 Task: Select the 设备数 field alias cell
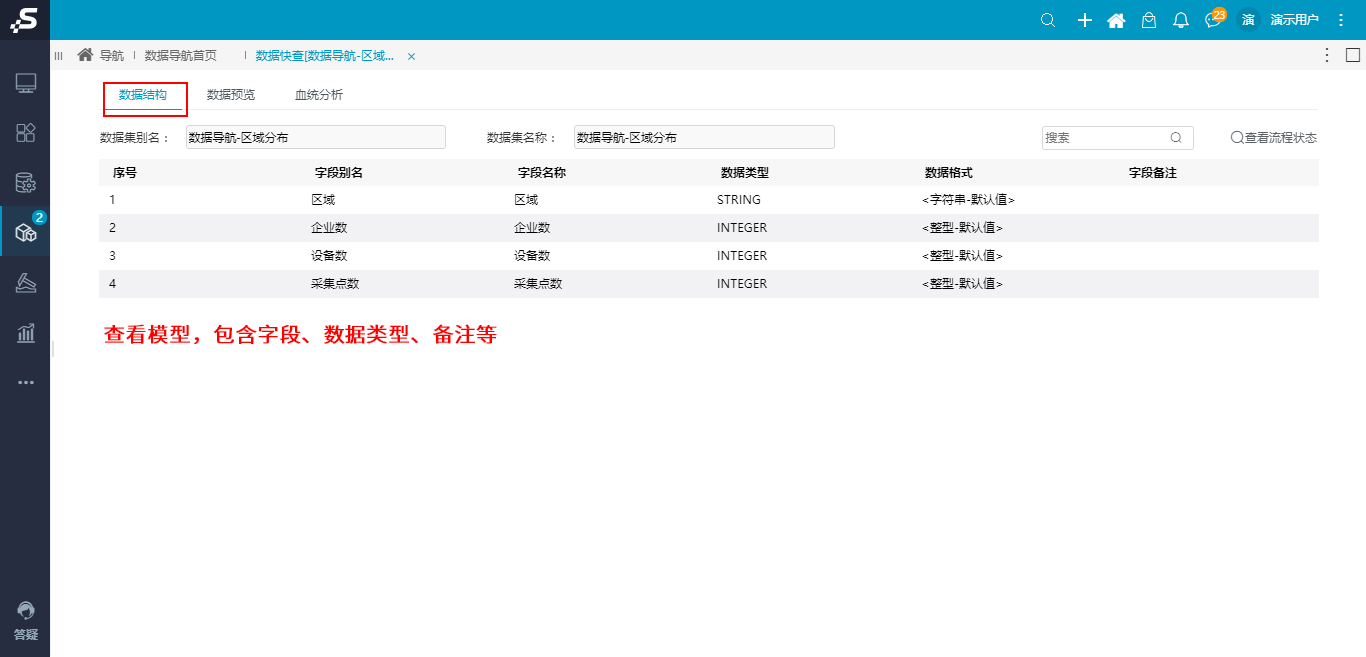[x=329, y=256]
